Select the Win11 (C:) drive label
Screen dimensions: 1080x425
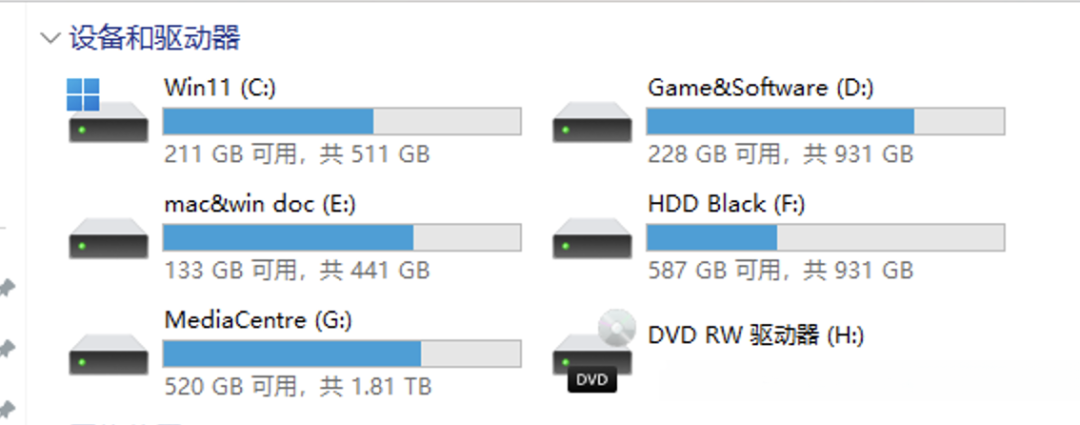(220, 88)
